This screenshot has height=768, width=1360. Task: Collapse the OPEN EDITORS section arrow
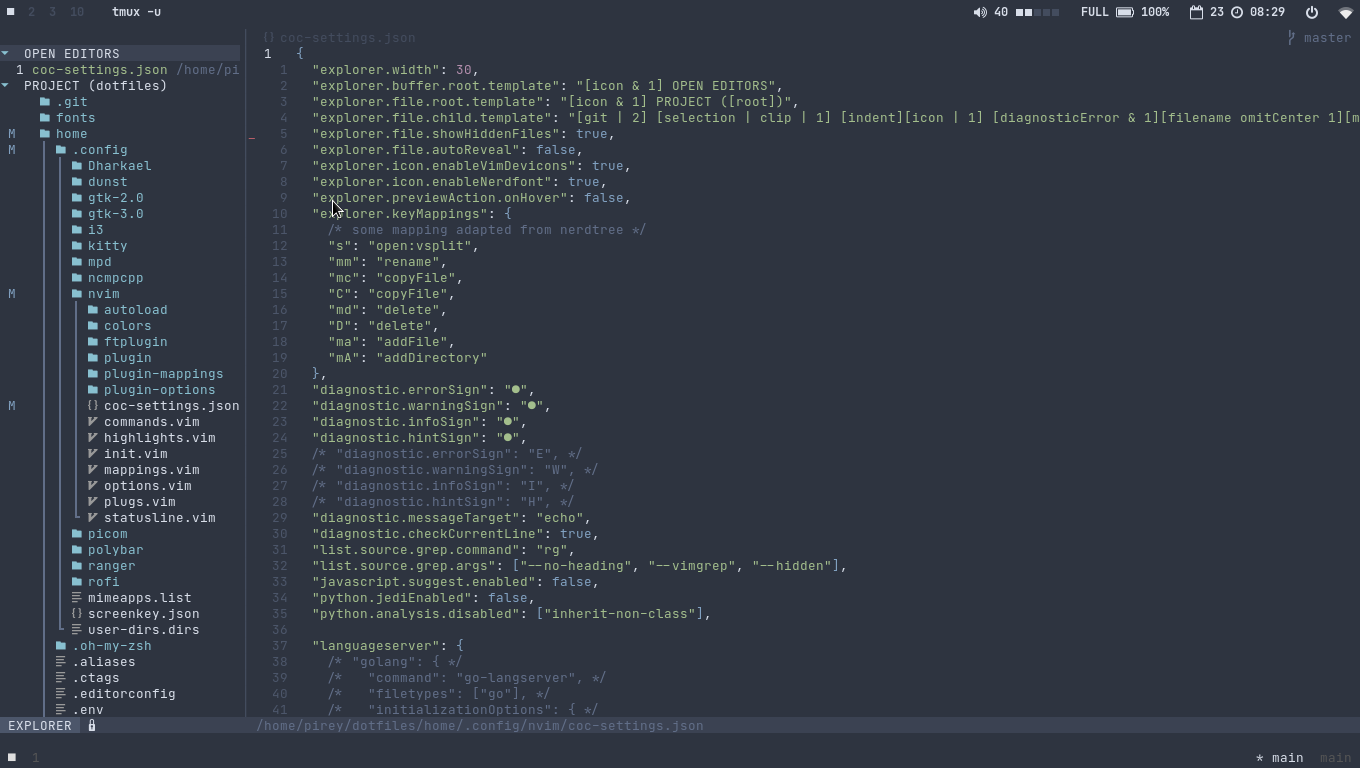5,54
